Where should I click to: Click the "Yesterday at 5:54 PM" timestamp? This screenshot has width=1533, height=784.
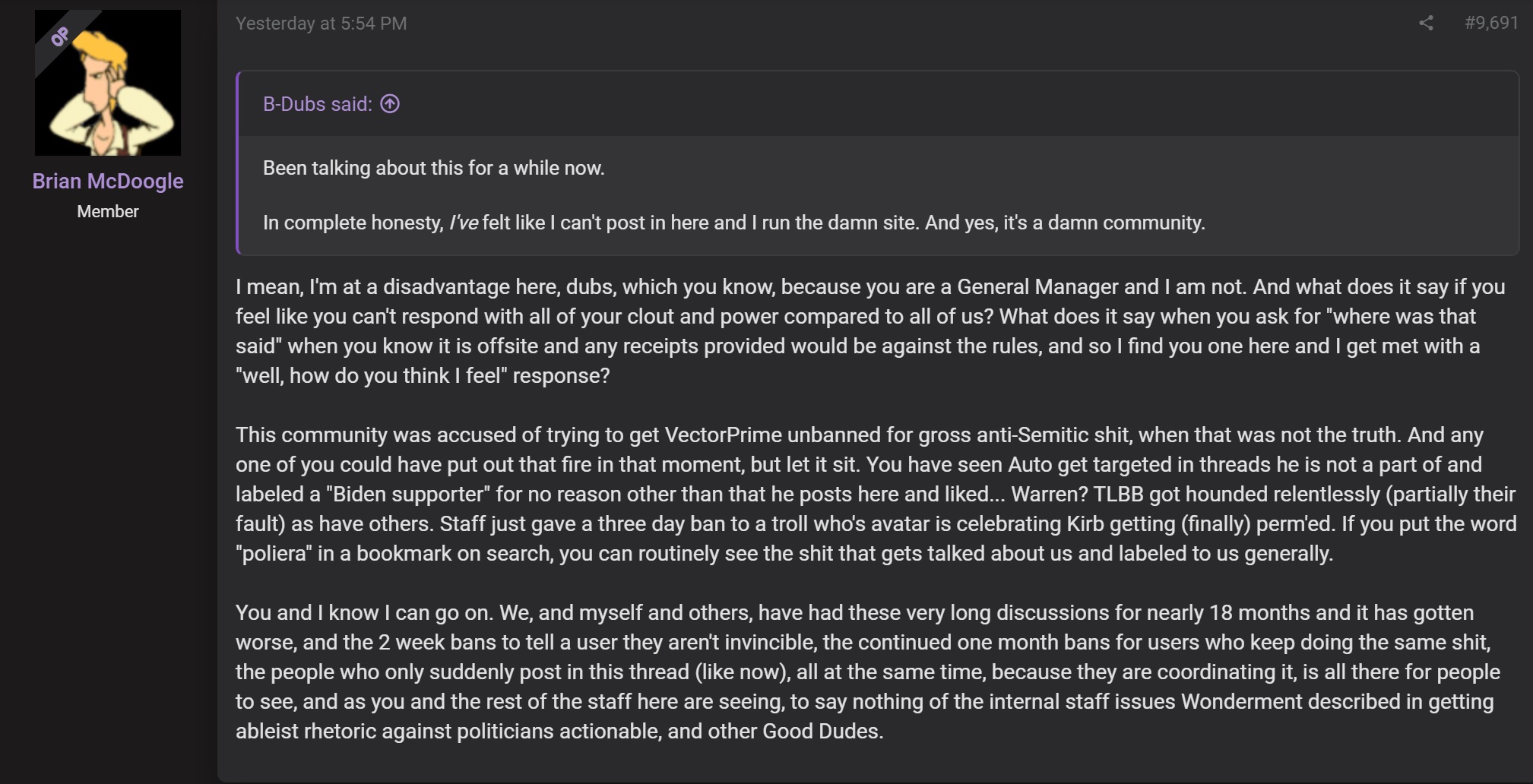(321, 24)
